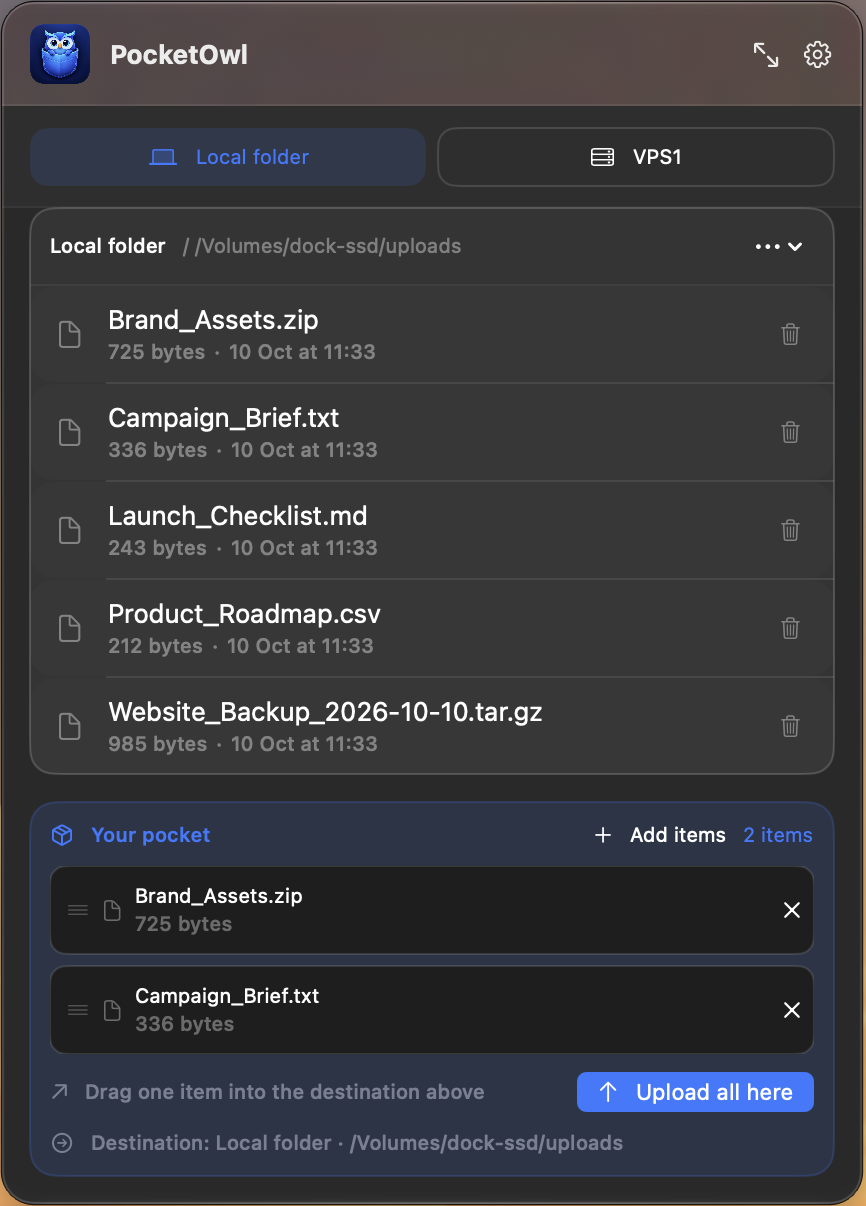Click the laptop icon in Local folder tab
This screenshot has height=1206, width=866.
pyautogui.click(x=163, y=157)
